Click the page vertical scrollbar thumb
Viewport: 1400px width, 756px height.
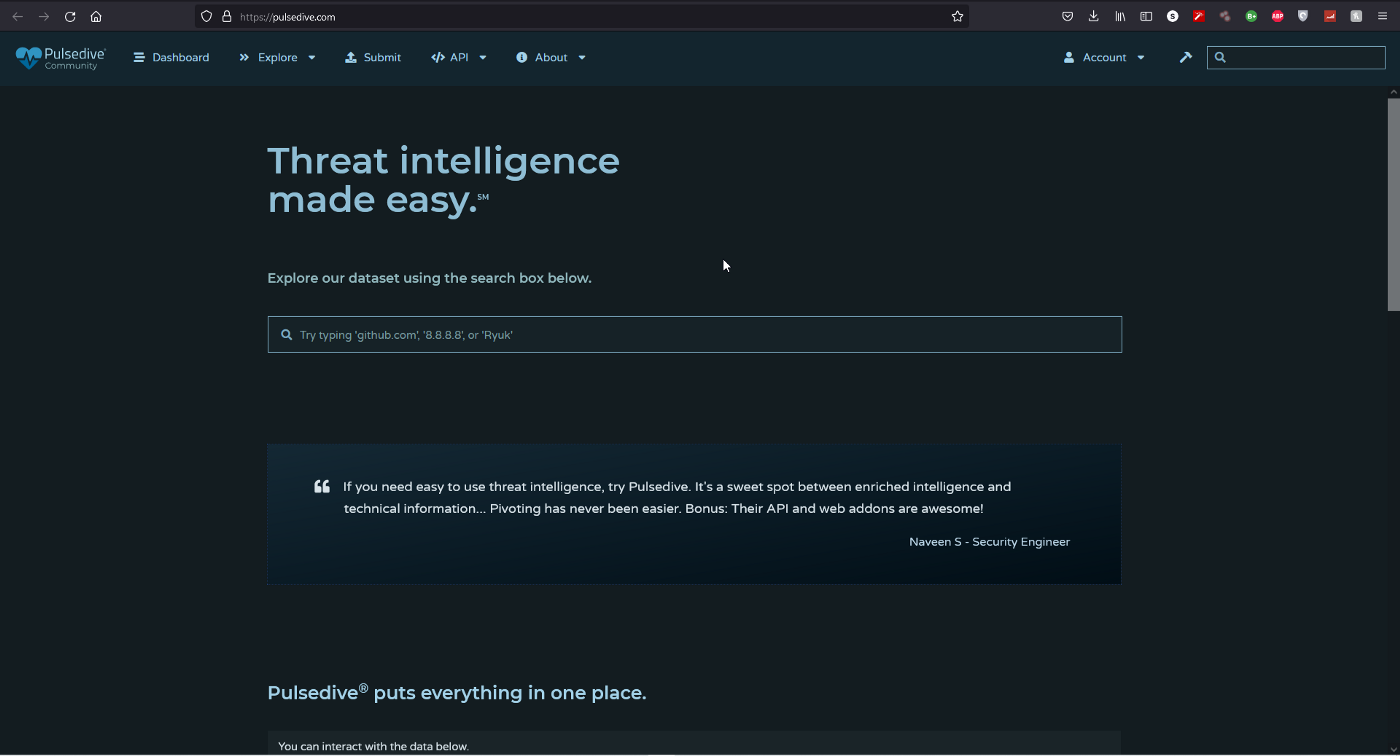(1394, 204)
